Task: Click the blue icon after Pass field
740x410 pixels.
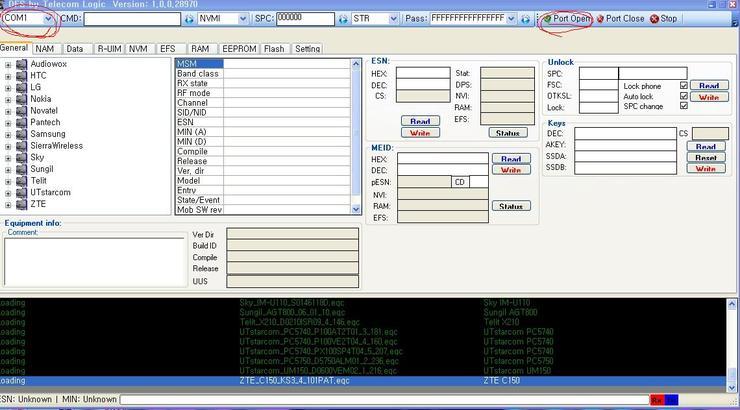Action: (526, 18)
